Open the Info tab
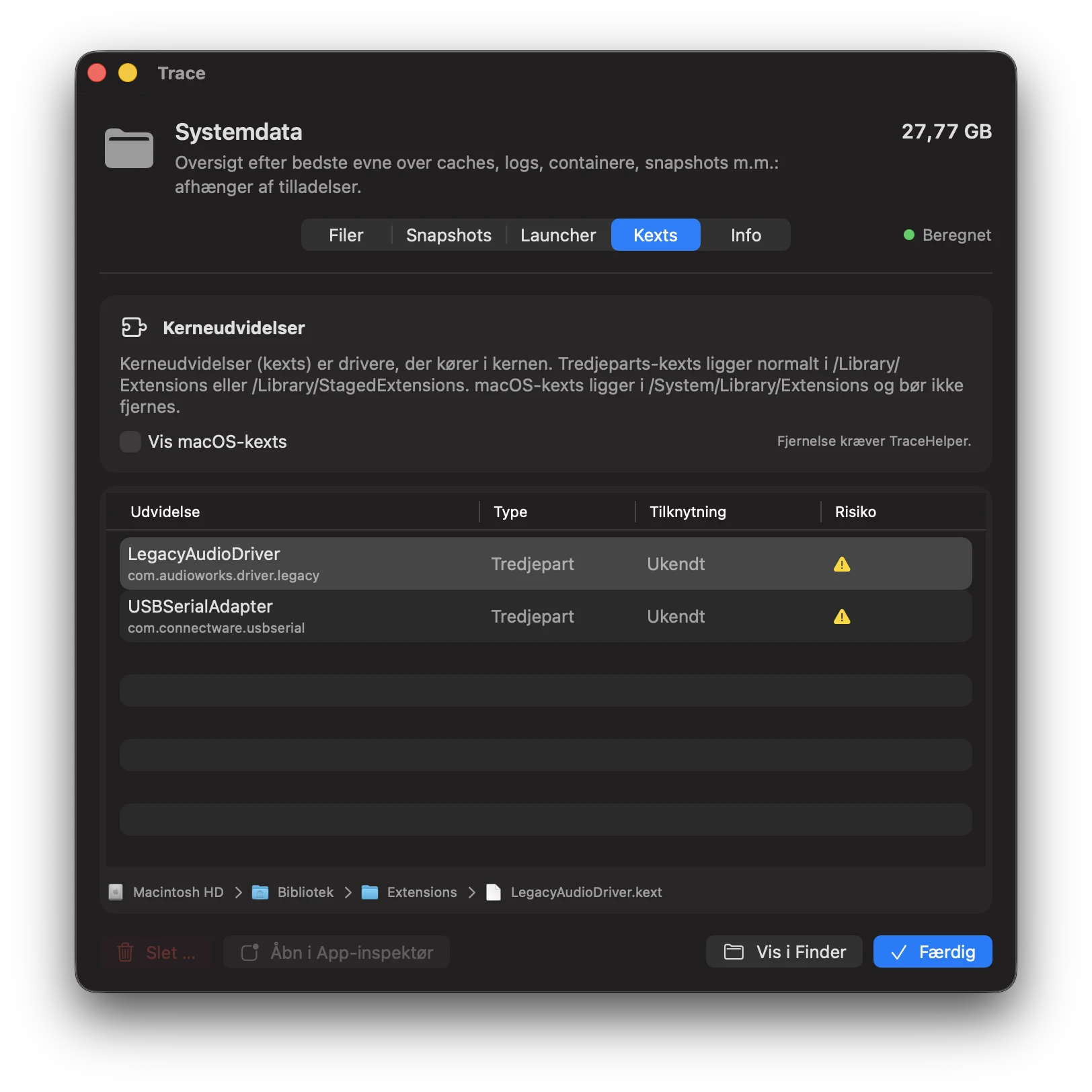 click(x=746, y=235)
